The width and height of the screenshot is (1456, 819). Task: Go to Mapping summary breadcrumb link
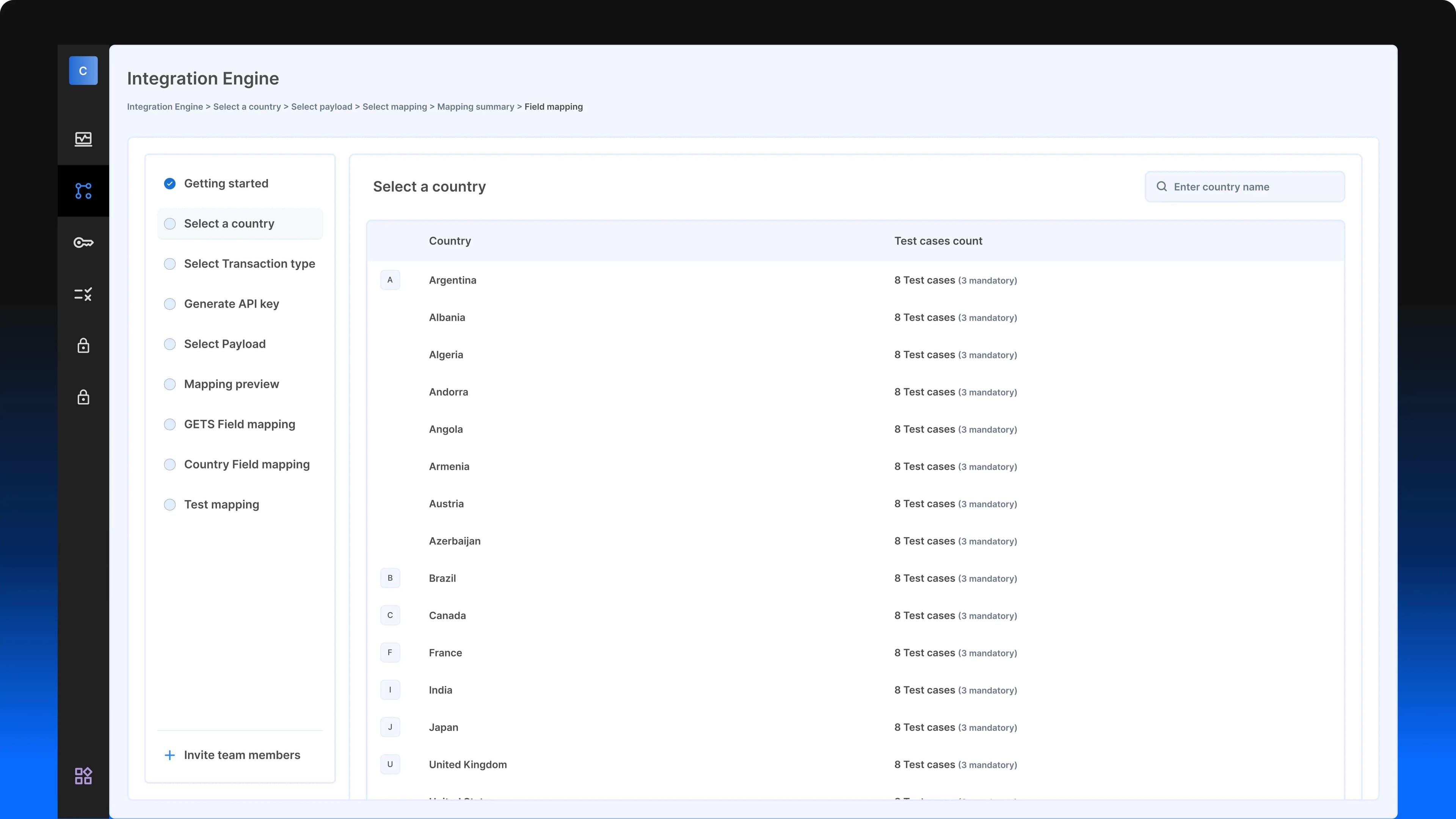[x=475, y=107]
